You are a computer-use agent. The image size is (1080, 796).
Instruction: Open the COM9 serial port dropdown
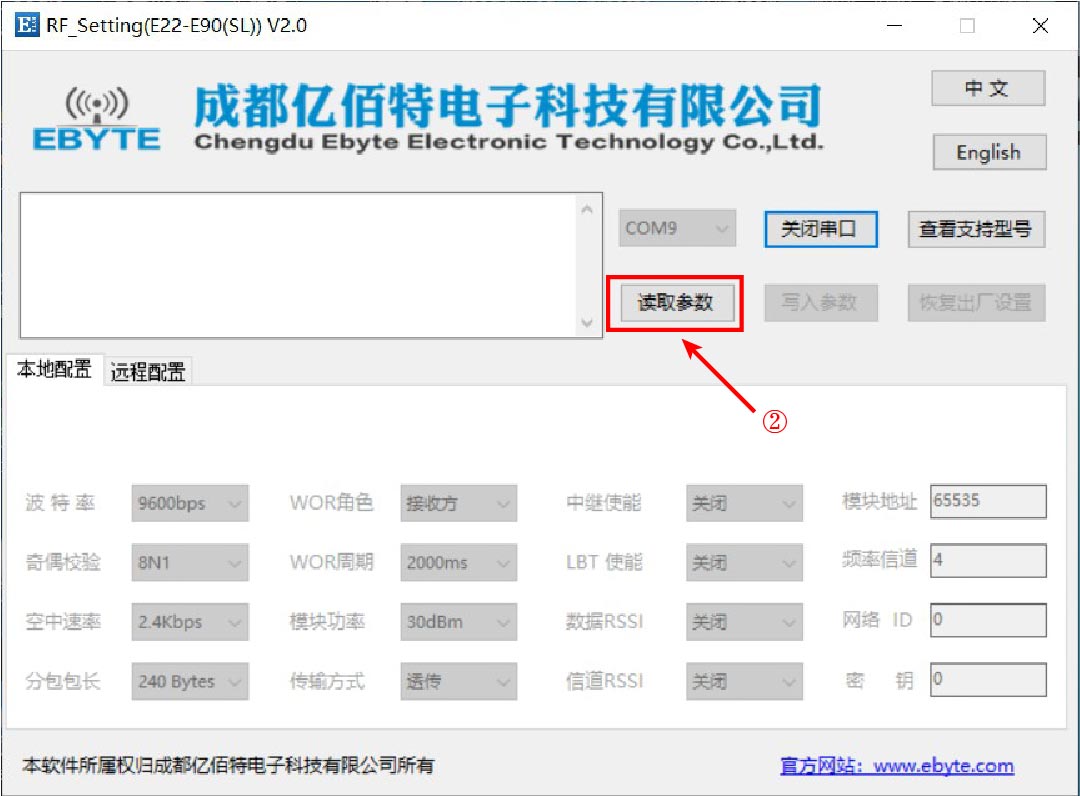(x=677, y=228)
